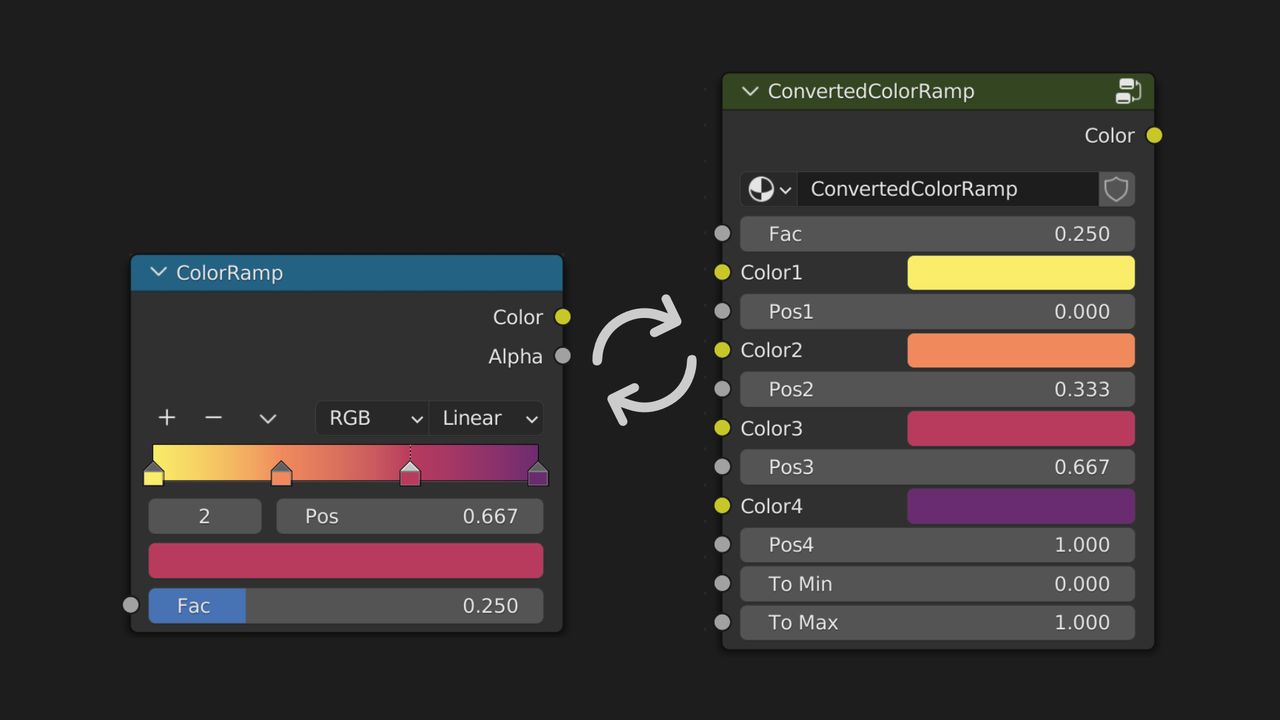The image size is (1280, 720).
Task: Click the node group icon in ConvertedColorRamp header
Action: (x=1128, y=91)
